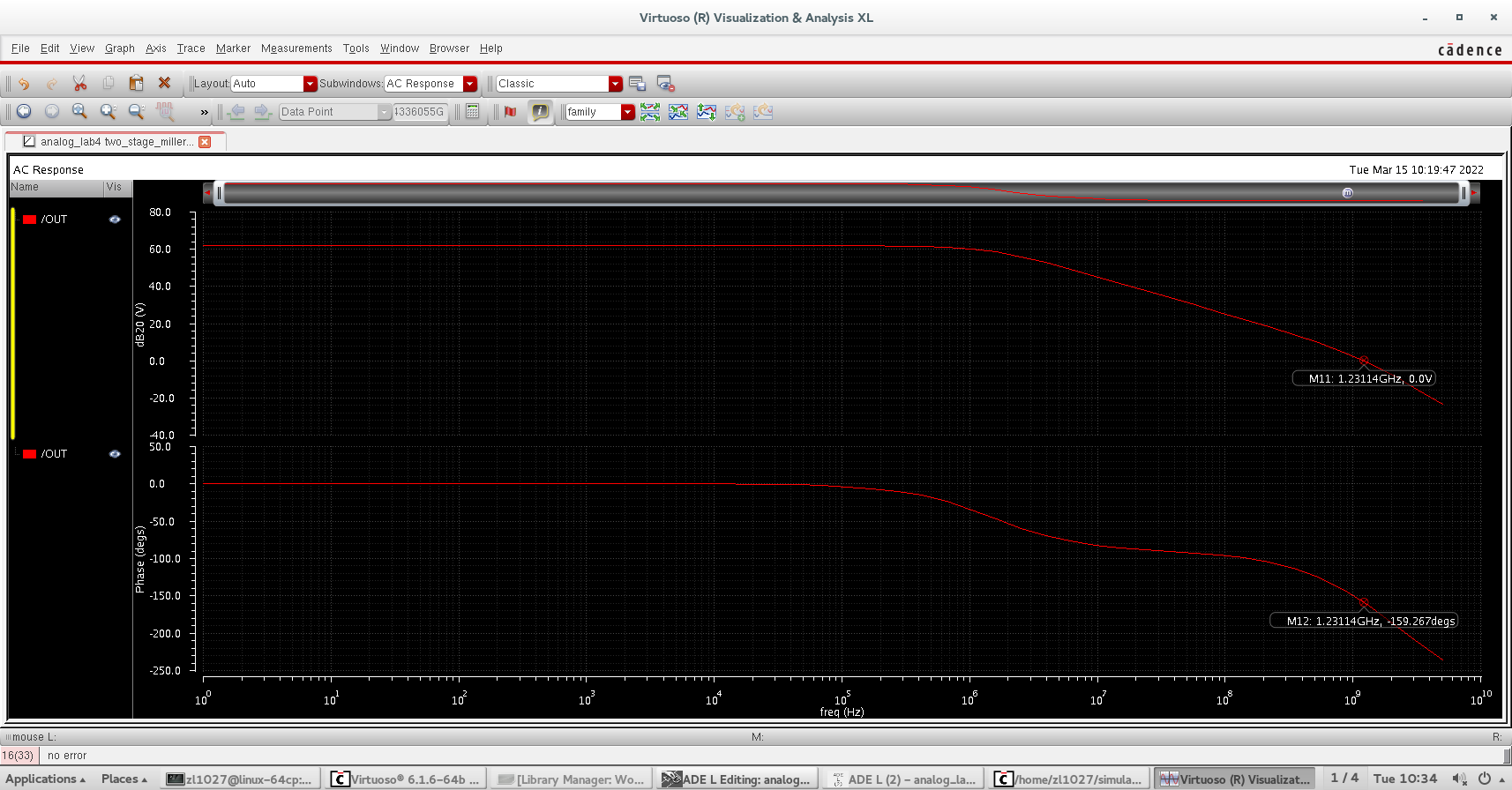
Task: Click the Name column header
Action: click(56, 187)
